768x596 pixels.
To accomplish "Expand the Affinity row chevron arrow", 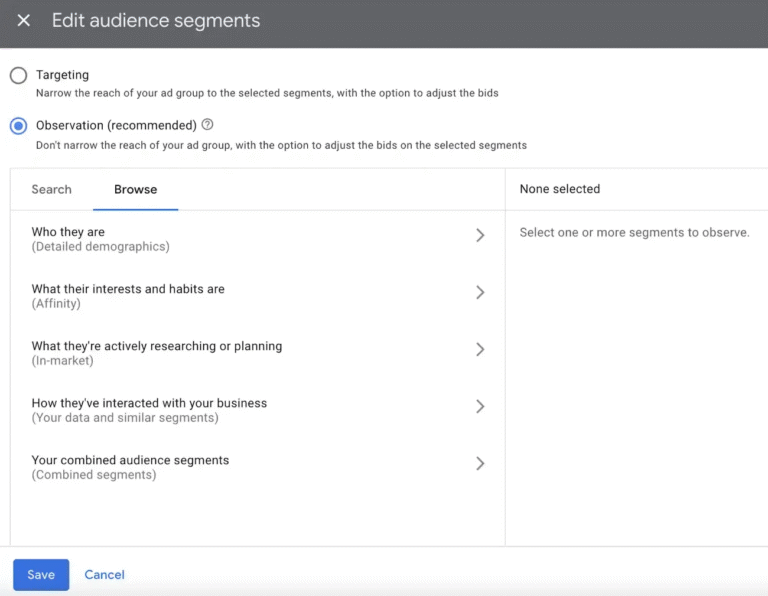I will (480, 293).
